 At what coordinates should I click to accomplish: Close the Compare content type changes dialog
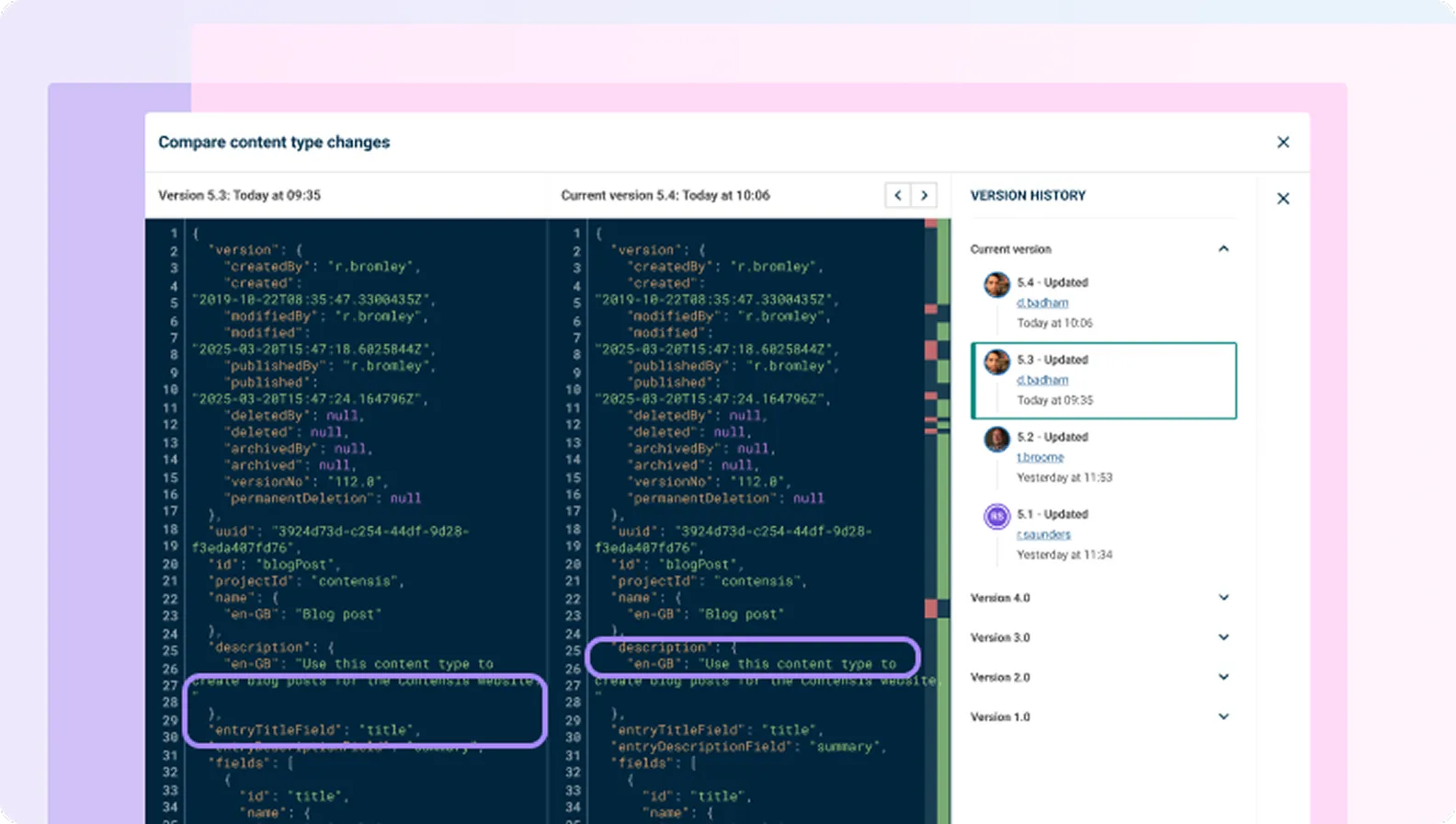point(1282,143)
